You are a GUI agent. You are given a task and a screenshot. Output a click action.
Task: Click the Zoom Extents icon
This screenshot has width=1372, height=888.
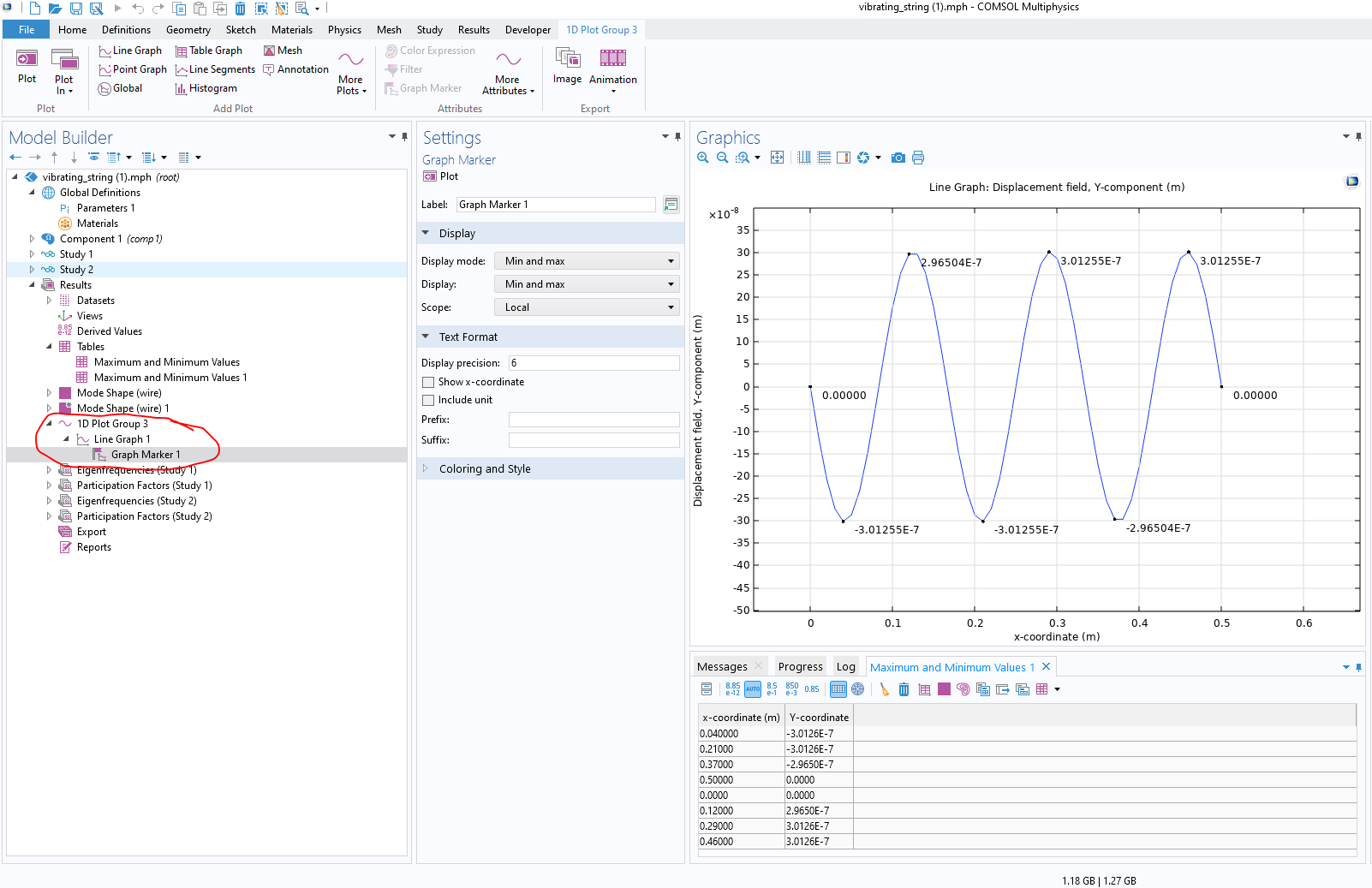pyautogui.click(x=777, y=158)
